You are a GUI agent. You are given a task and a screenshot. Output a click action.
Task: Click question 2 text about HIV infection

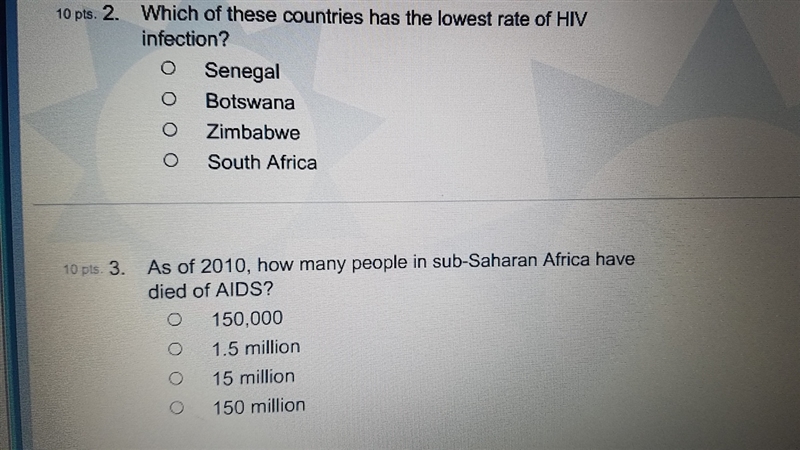364,27
